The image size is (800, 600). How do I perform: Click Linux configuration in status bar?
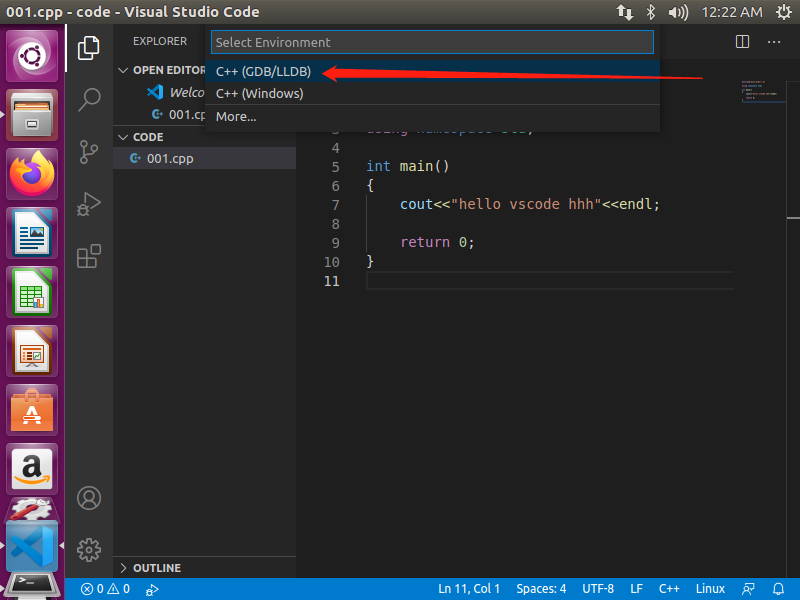[710, 589]
